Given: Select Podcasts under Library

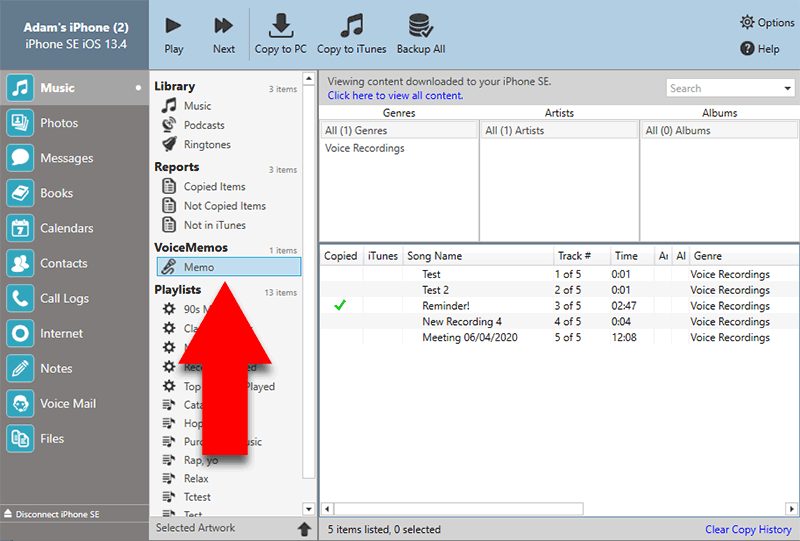Looking at the screenshot, I should coord(204,125).
